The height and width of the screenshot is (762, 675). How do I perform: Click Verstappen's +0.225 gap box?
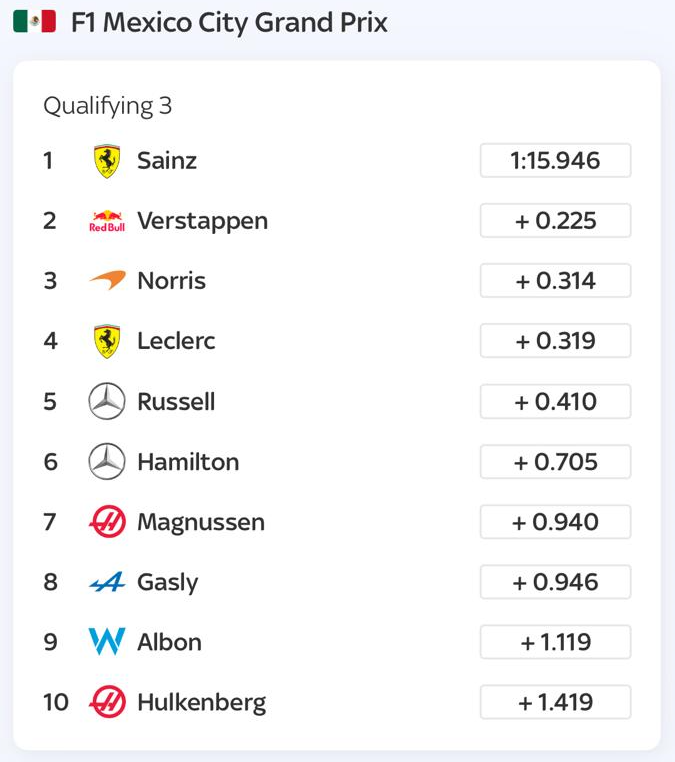(x=555, y=221)
